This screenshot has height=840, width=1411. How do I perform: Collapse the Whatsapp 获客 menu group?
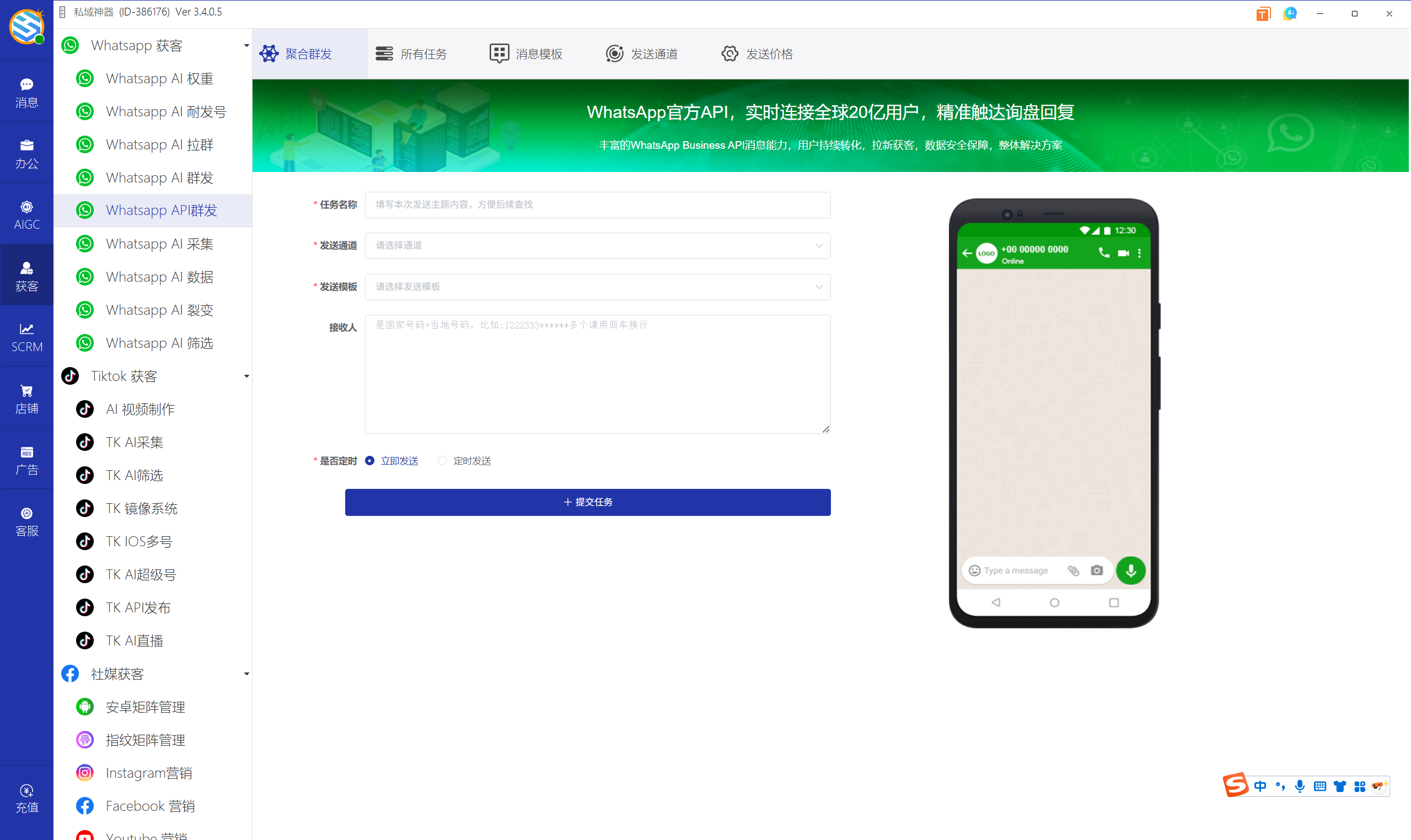[x=246, y=45]
